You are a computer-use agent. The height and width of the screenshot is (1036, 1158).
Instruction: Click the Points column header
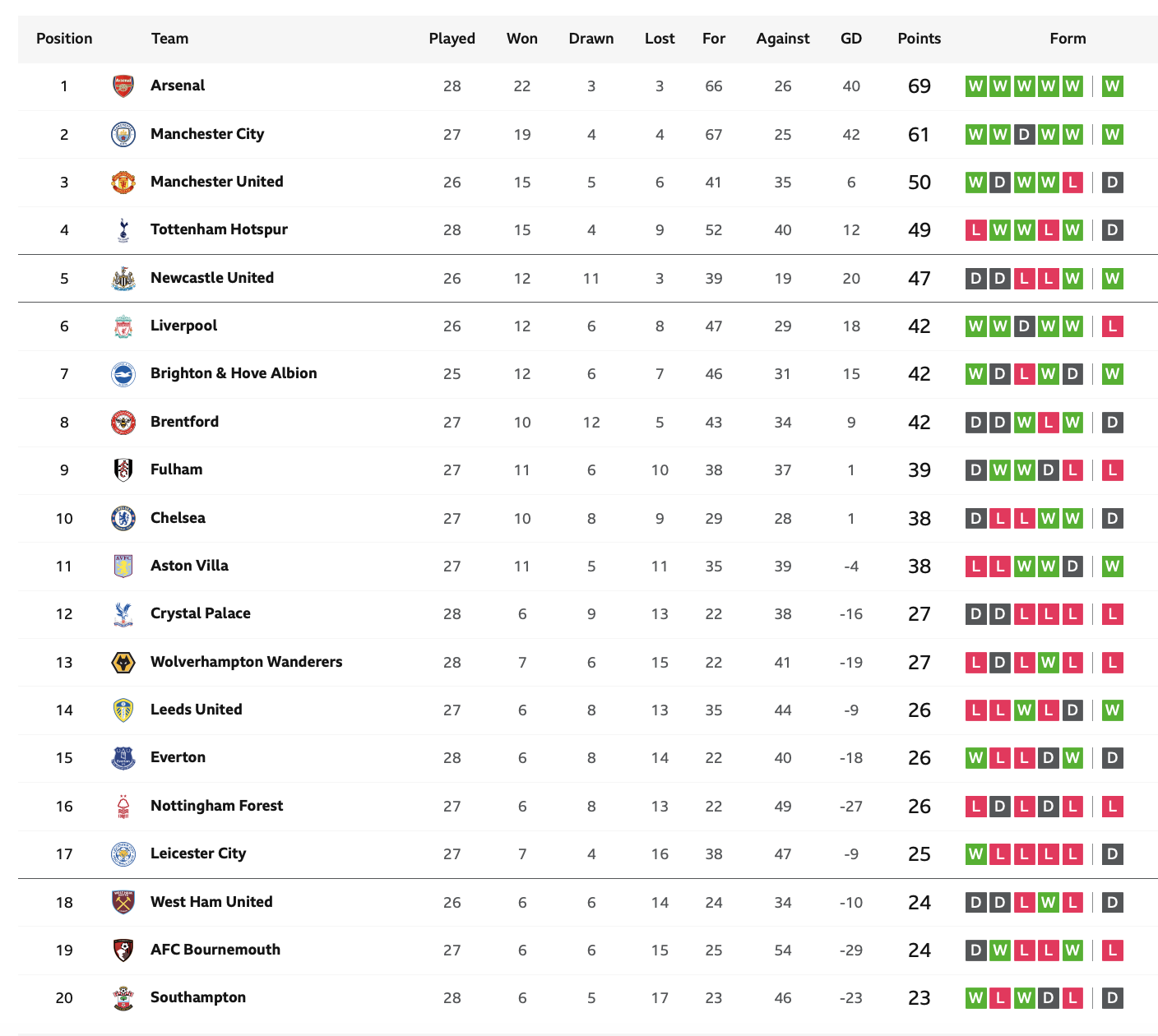tap(919, 39)
